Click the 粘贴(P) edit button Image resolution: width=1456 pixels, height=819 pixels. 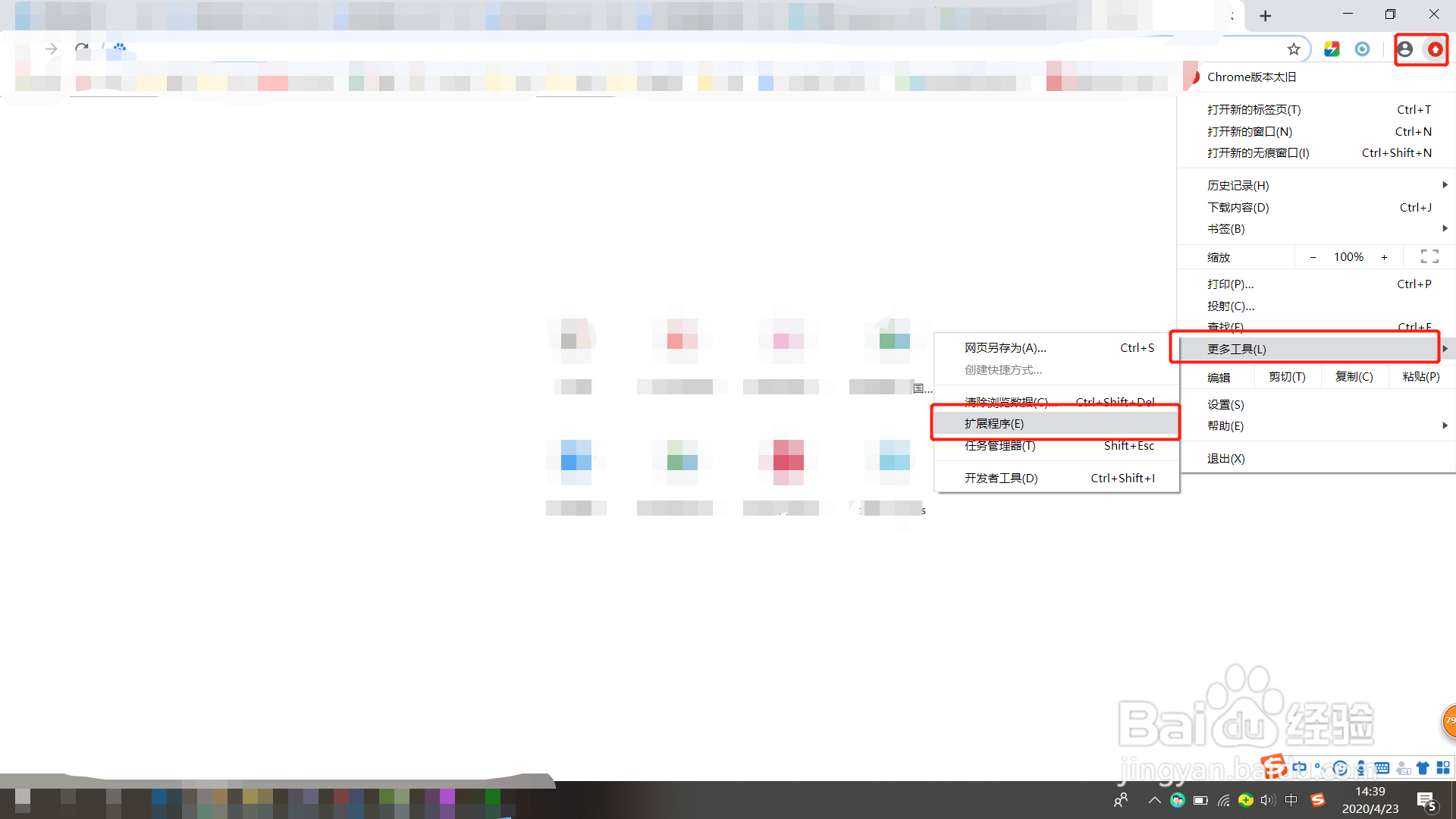coord(1420,376)
